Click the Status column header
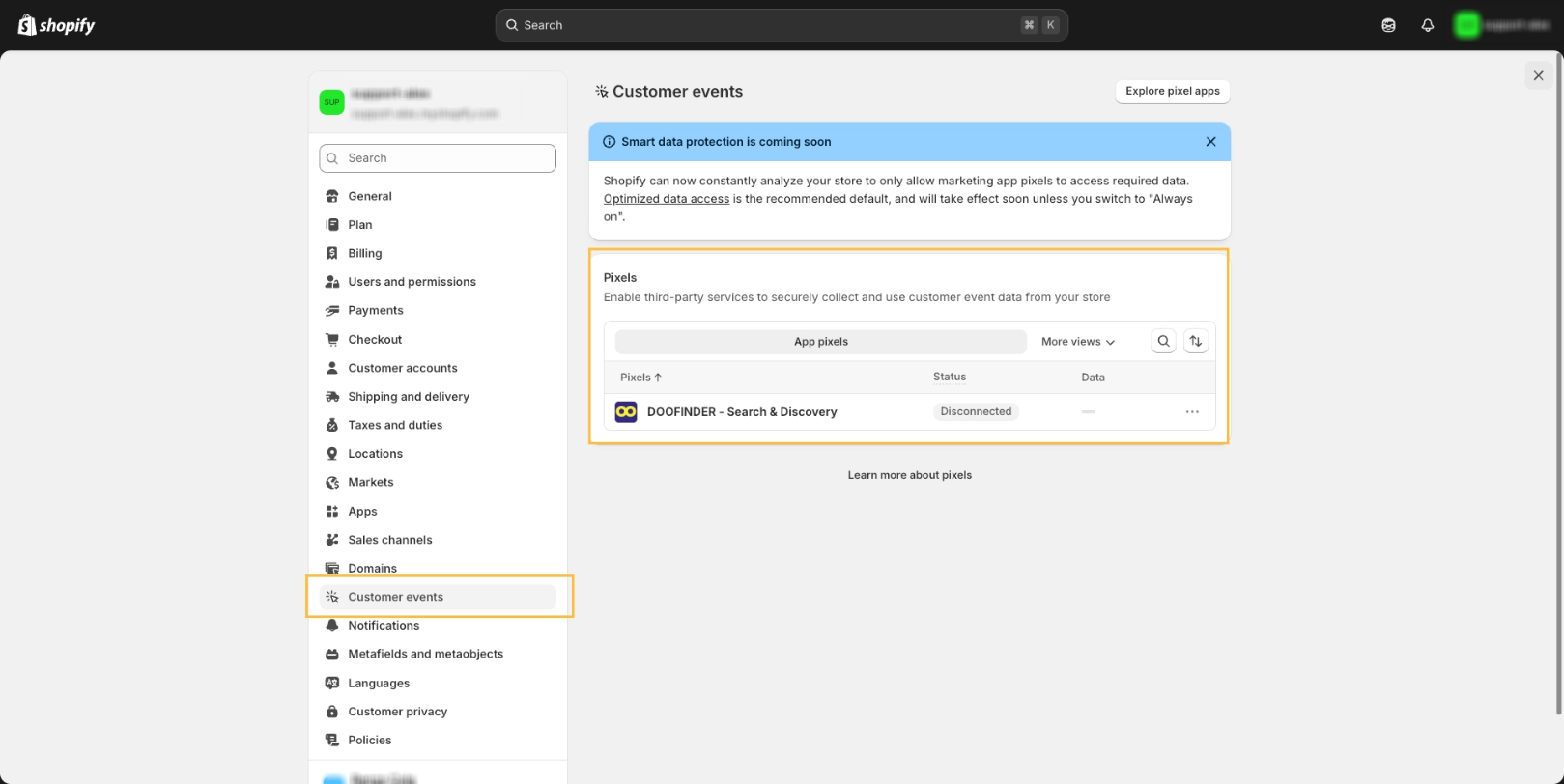This screenshot has height=784, width=1564. [950, 377]
